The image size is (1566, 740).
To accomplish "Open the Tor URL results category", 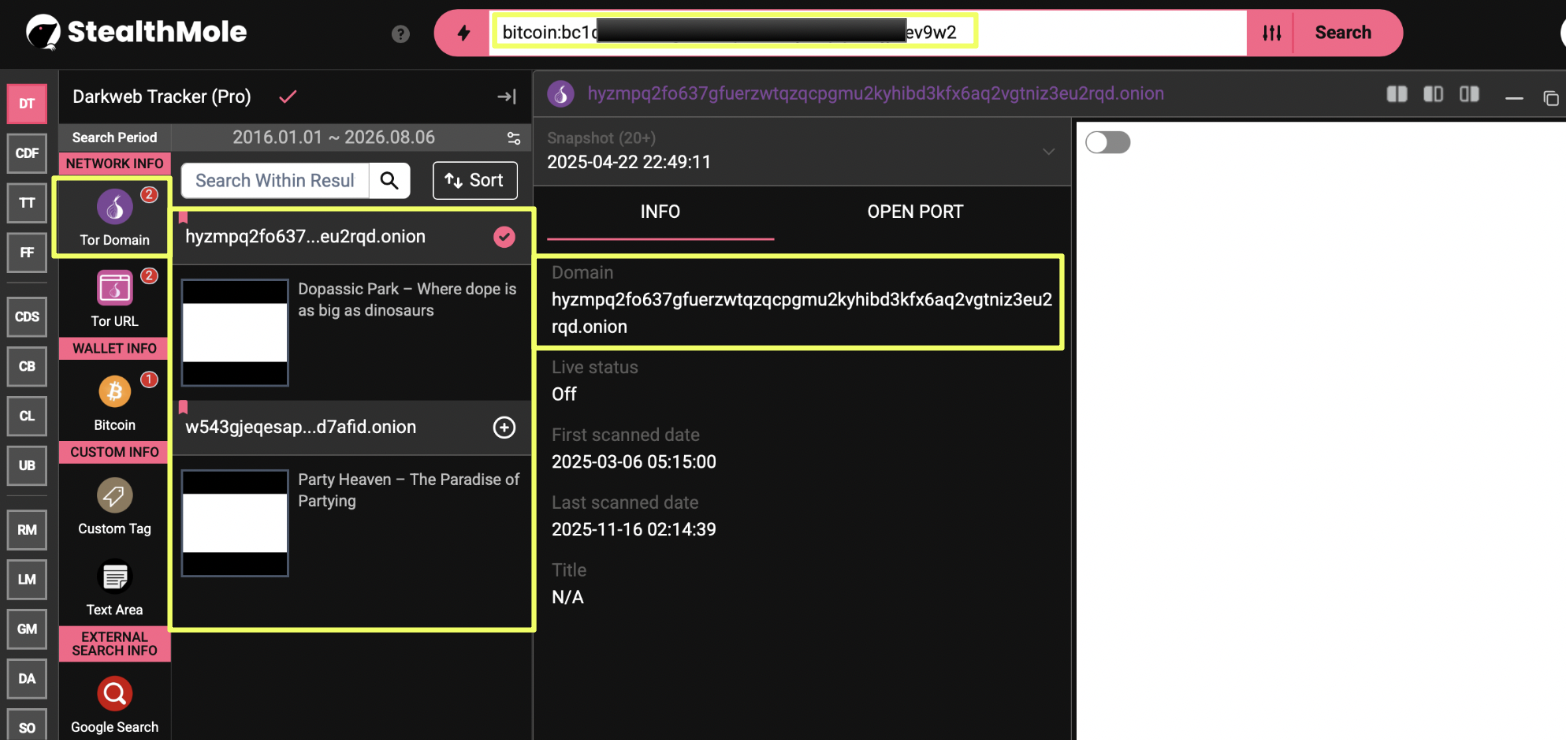I will point(114,299).
